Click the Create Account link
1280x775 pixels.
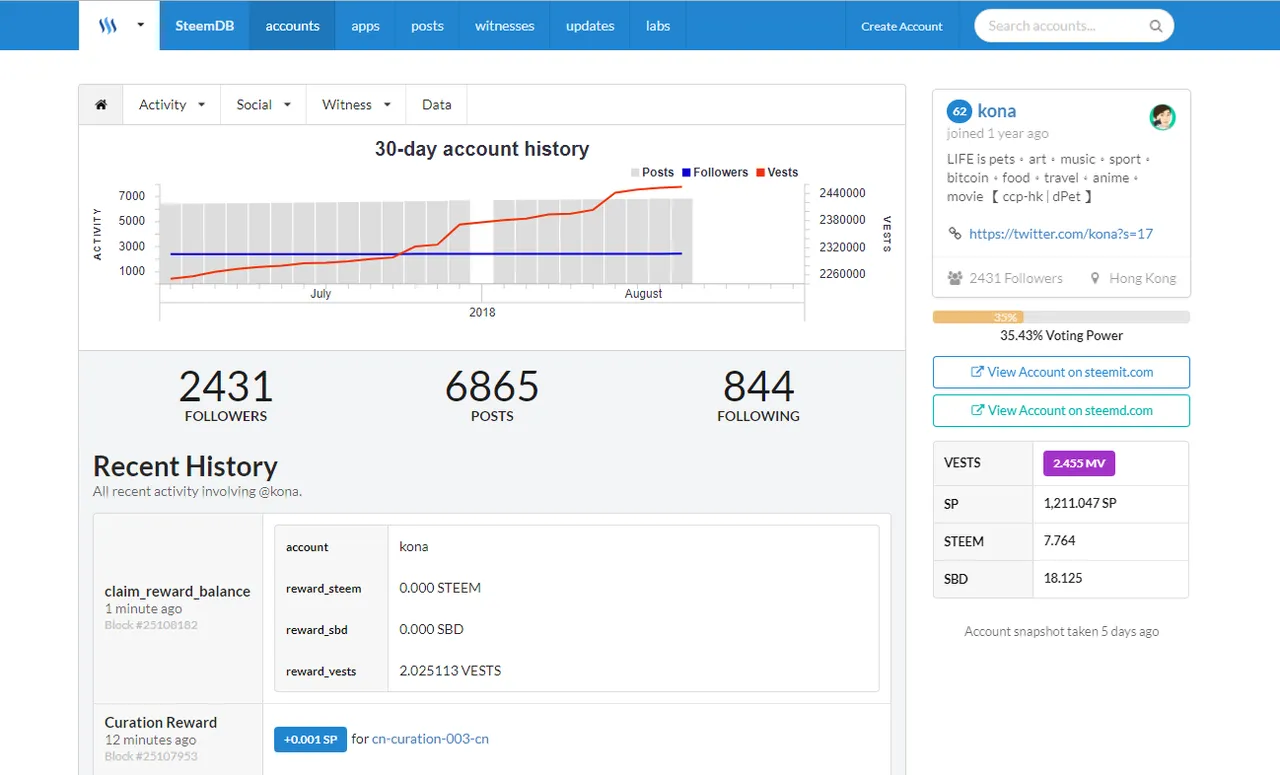902,26
